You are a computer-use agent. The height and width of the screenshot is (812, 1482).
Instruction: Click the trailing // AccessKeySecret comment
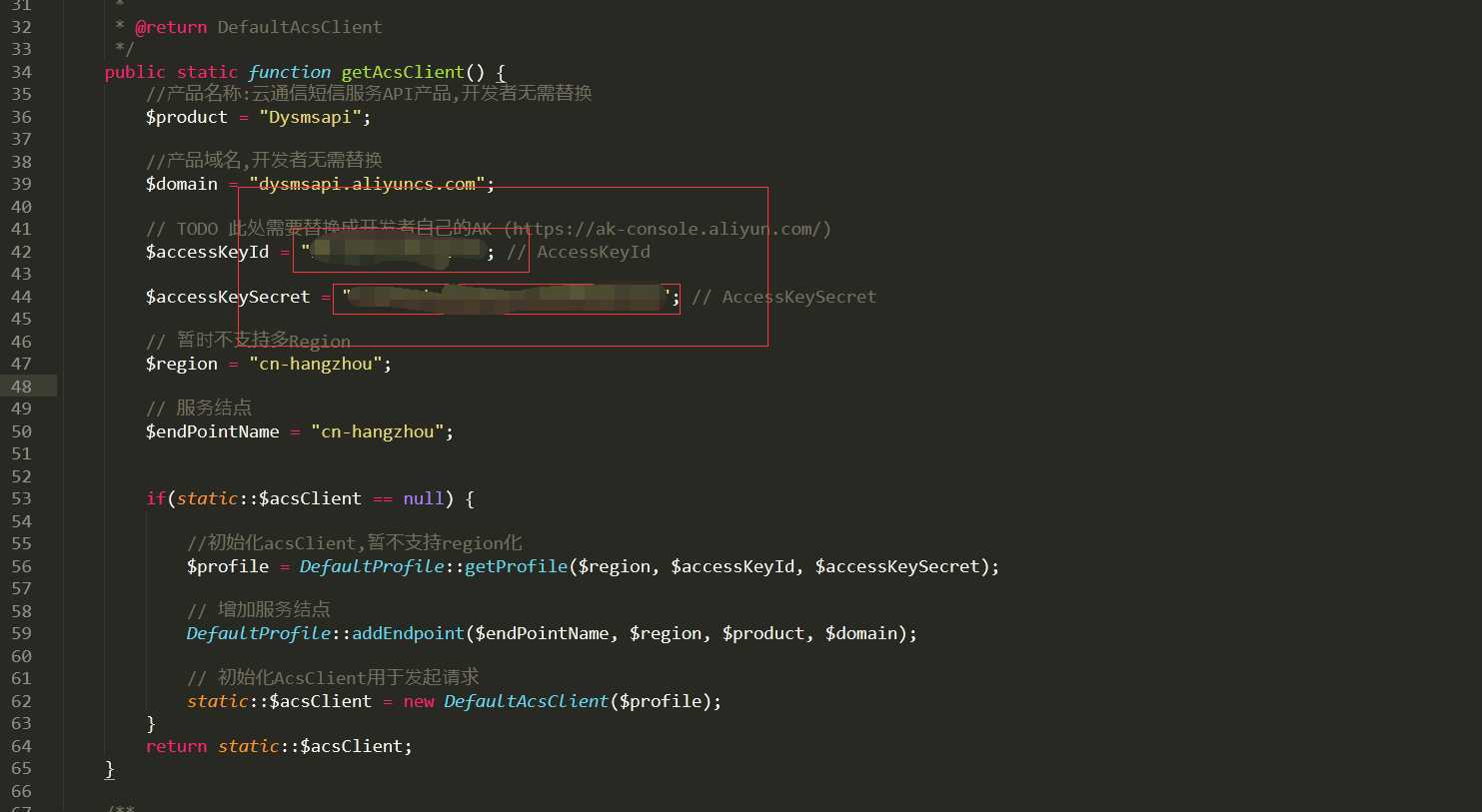784,297
